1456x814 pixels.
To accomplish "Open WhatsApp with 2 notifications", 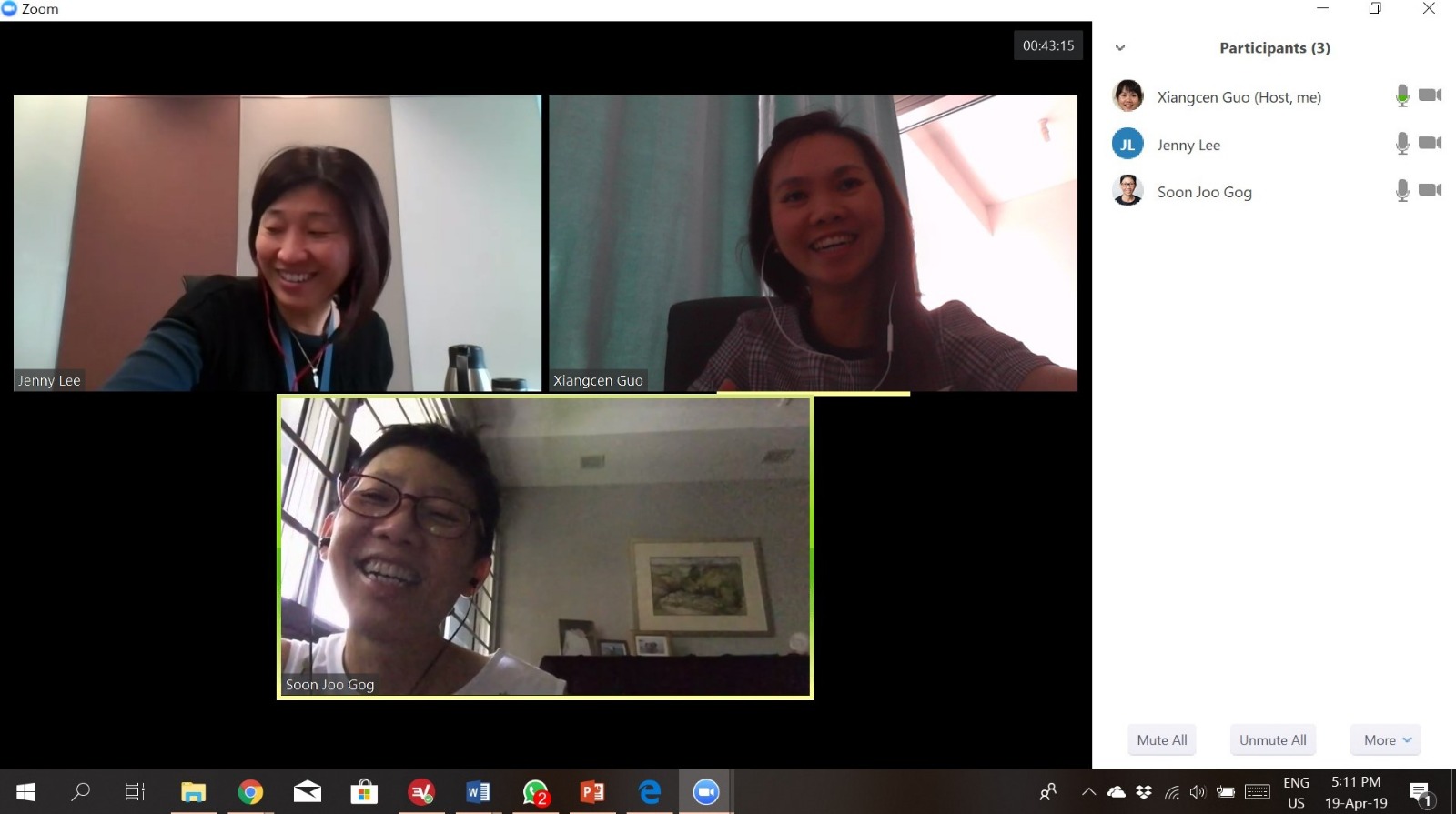I will coord(536,792).
